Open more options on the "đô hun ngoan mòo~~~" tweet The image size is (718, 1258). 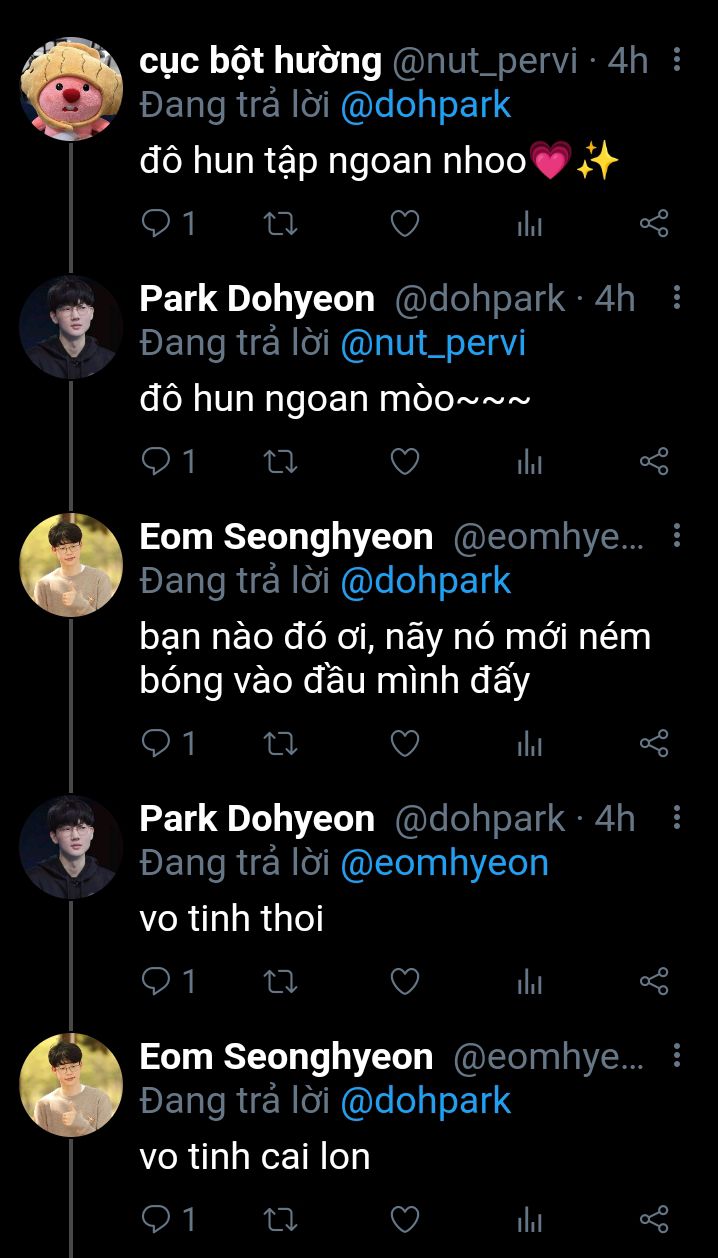677,298
